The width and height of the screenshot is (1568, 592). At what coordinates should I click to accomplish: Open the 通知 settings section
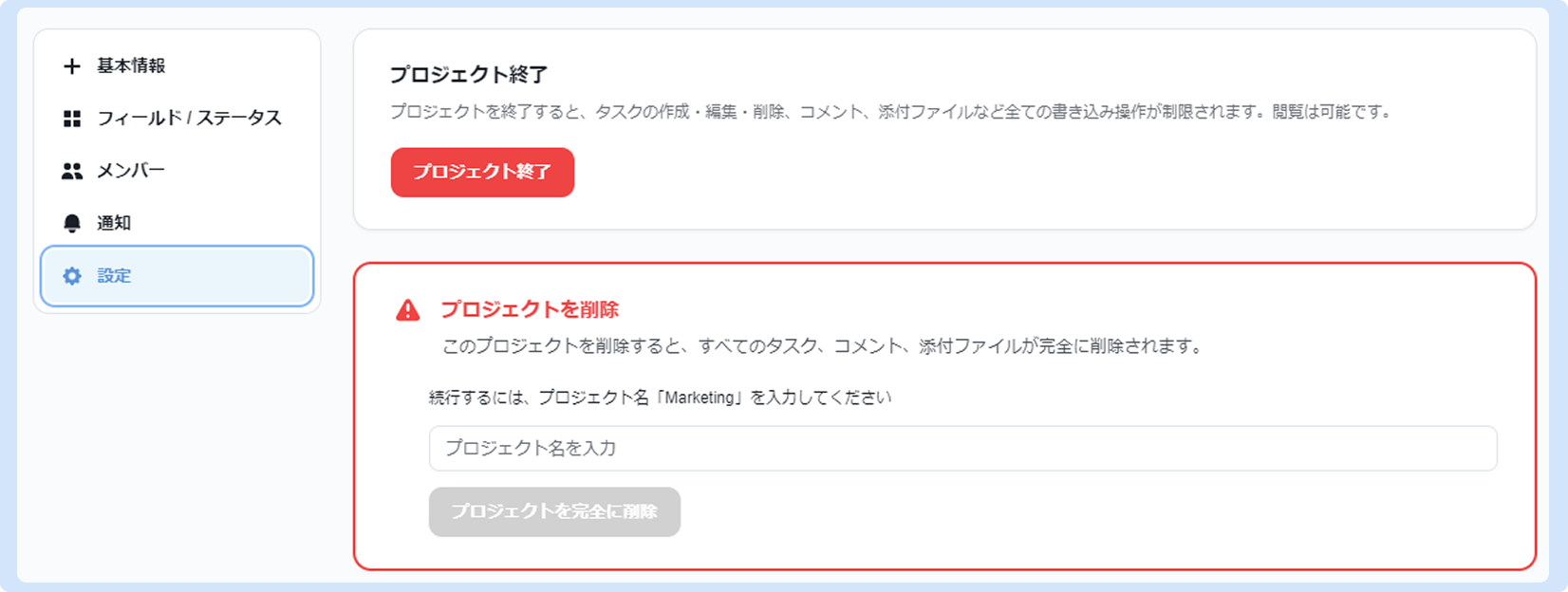(177, 223)
